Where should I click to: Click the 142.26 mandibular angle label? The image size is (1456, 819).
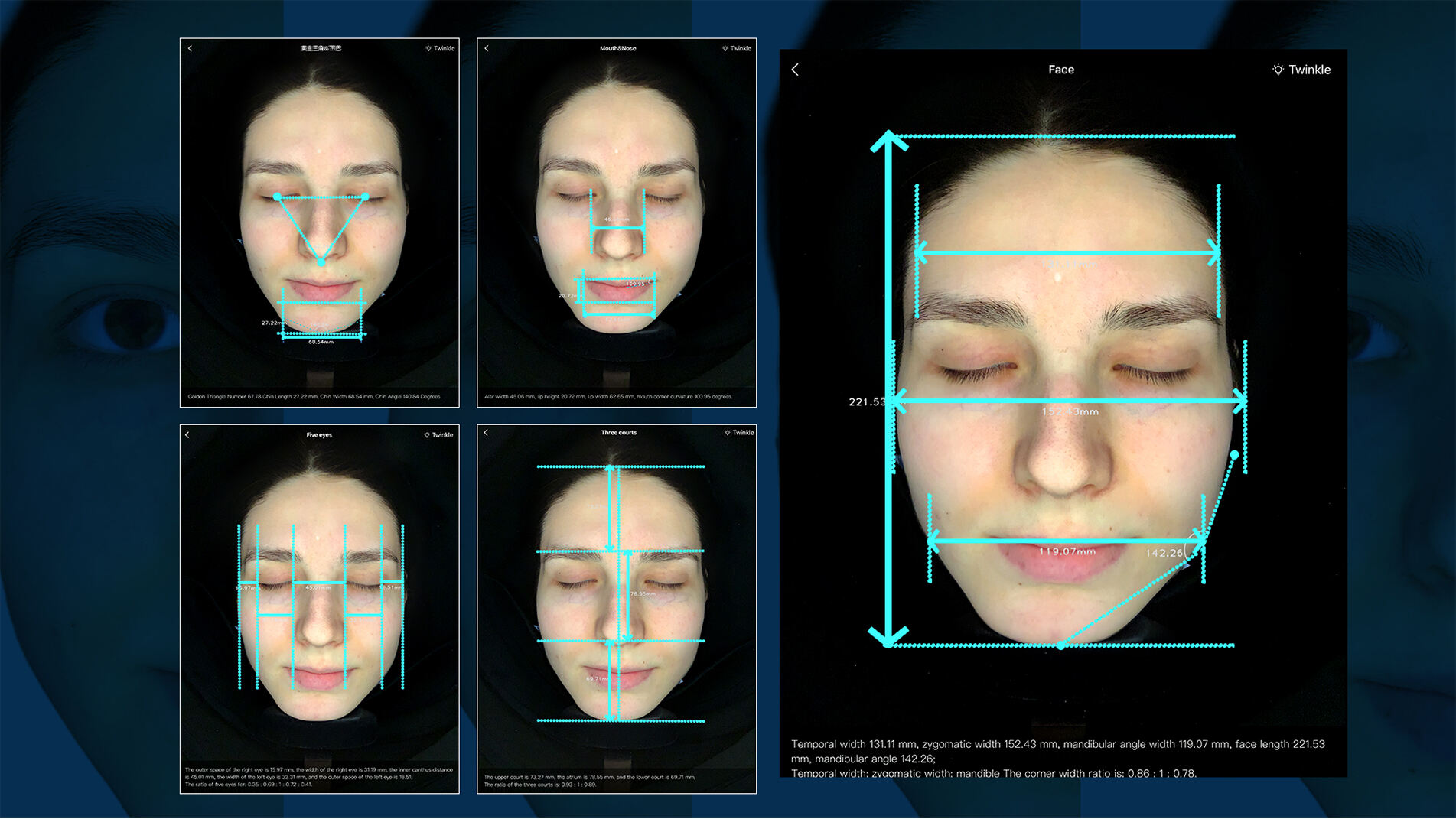coord(1164,553)
